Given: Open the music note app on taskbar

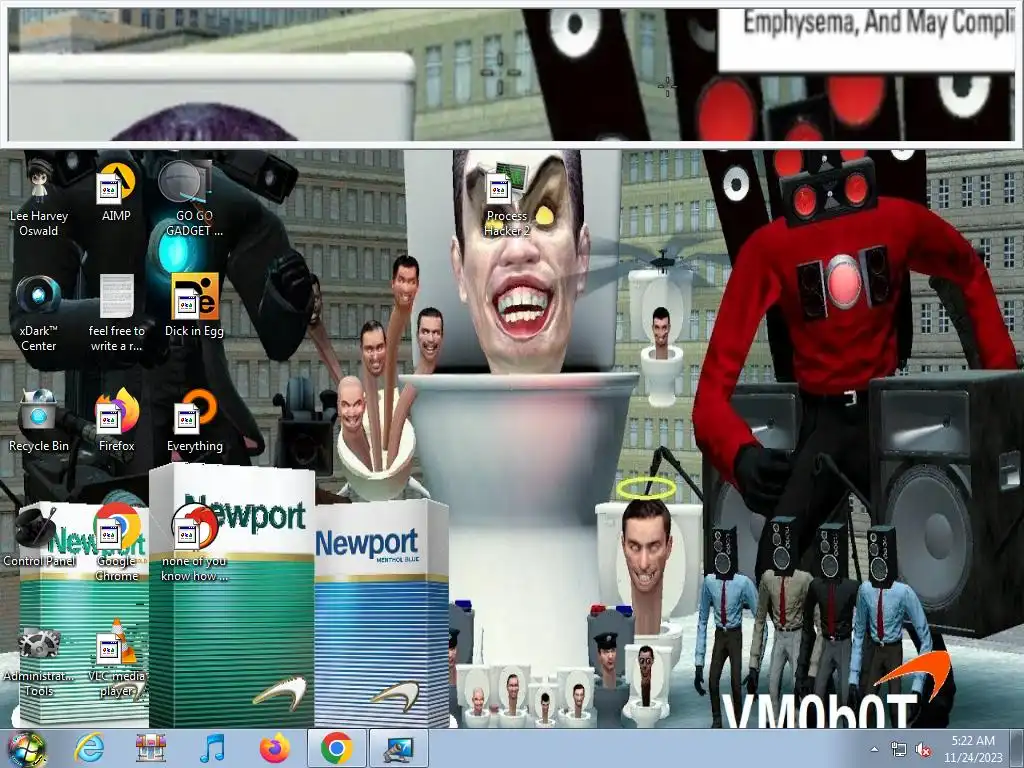Looking at the screenshot, I should pyautogui.click(x=212, y=748).
